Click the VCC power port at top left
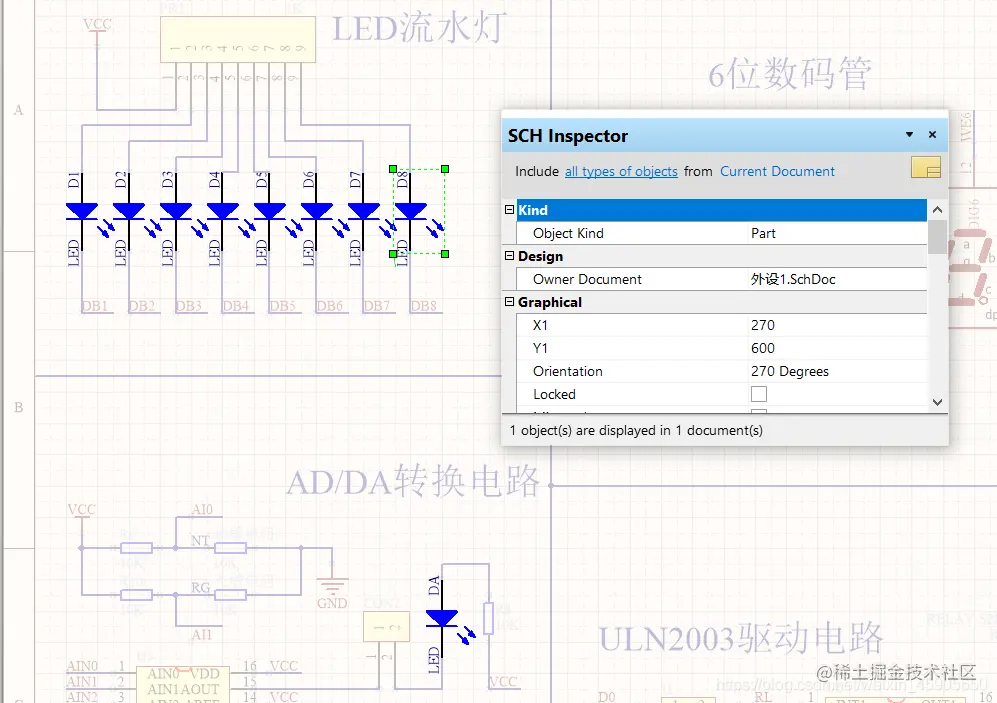Image resolution: width=997 pixels, height=703 pixels. (97, 32)
